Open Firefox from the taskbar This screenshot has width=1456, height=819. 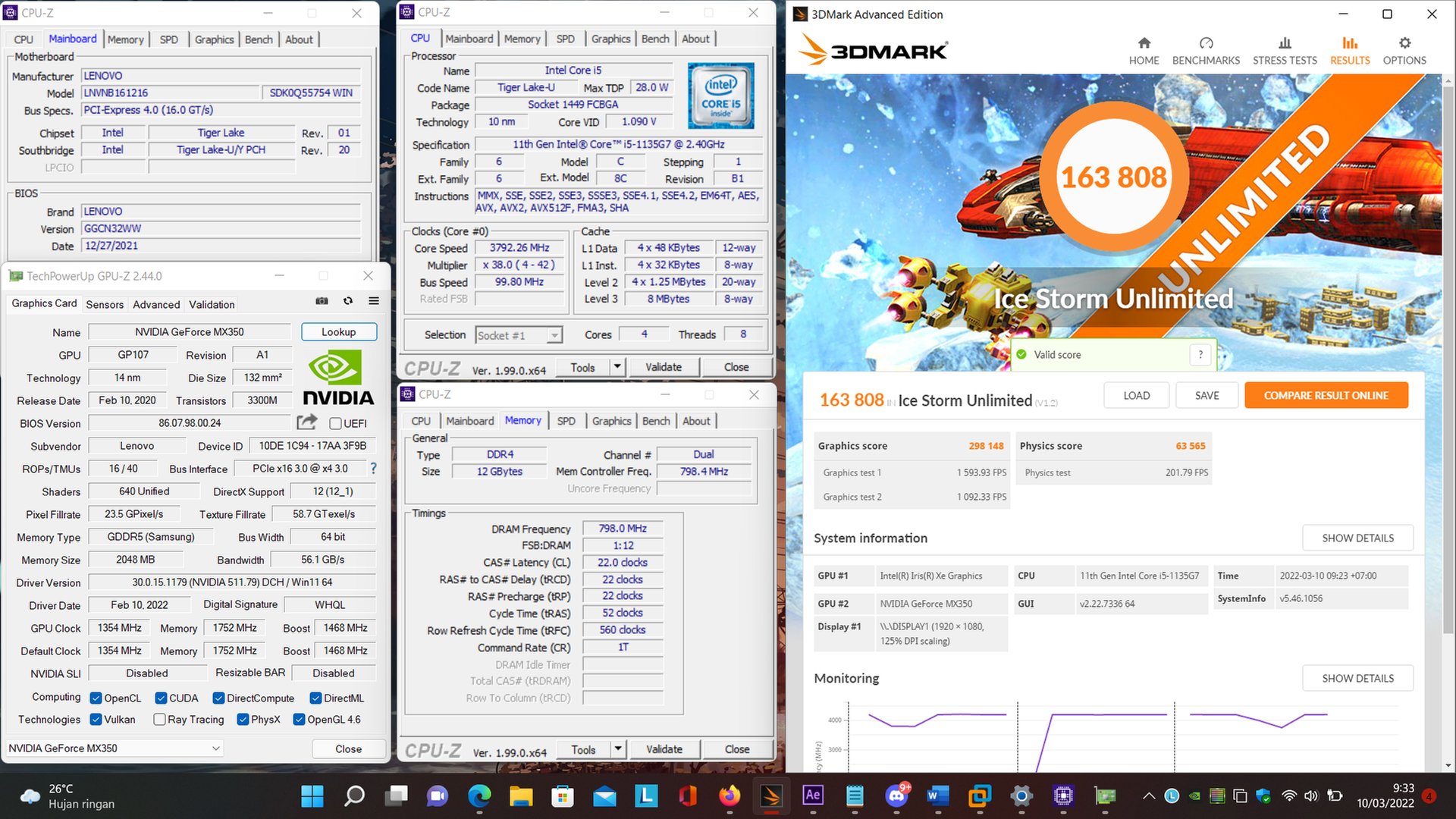730,795
